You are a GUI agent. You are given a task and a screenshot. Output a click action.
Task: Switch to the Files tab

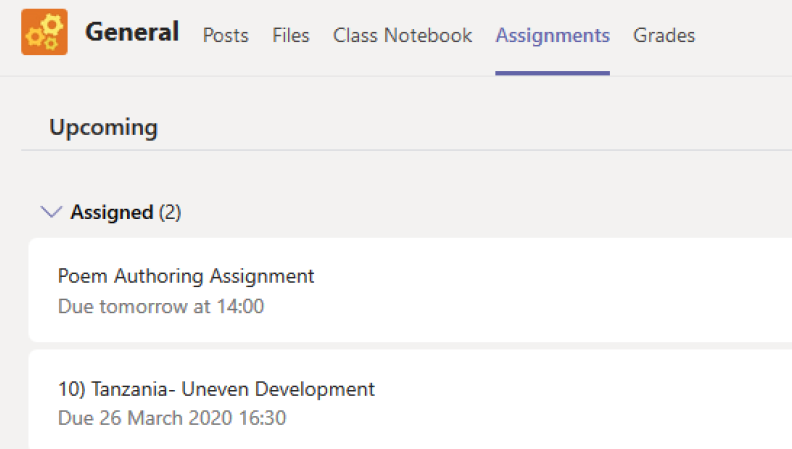(x=291, y=35)
